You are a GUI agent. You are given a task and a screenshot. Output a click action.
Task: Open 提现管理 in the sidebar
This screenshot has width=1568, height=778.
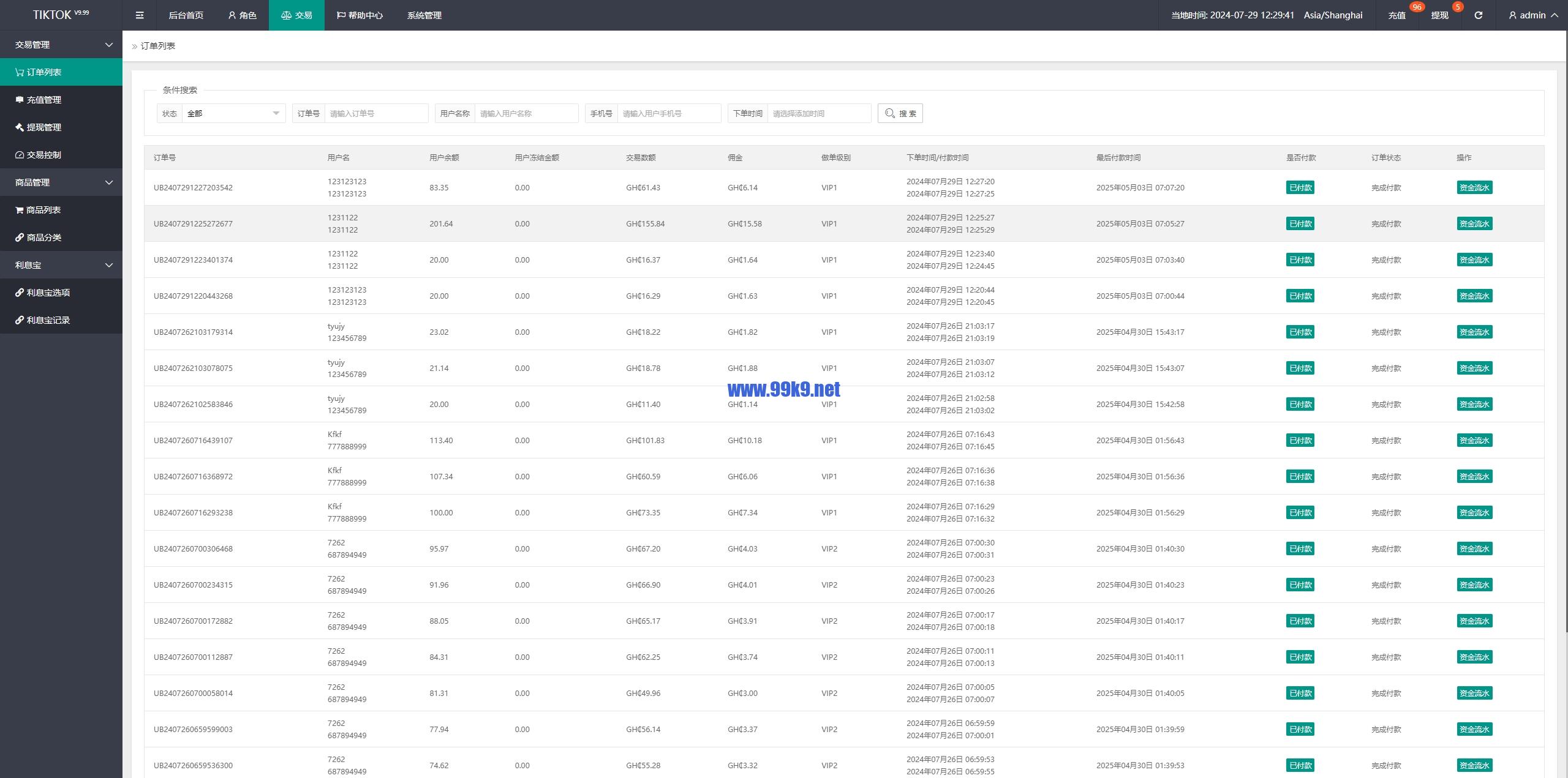click(x=61, y=127)
